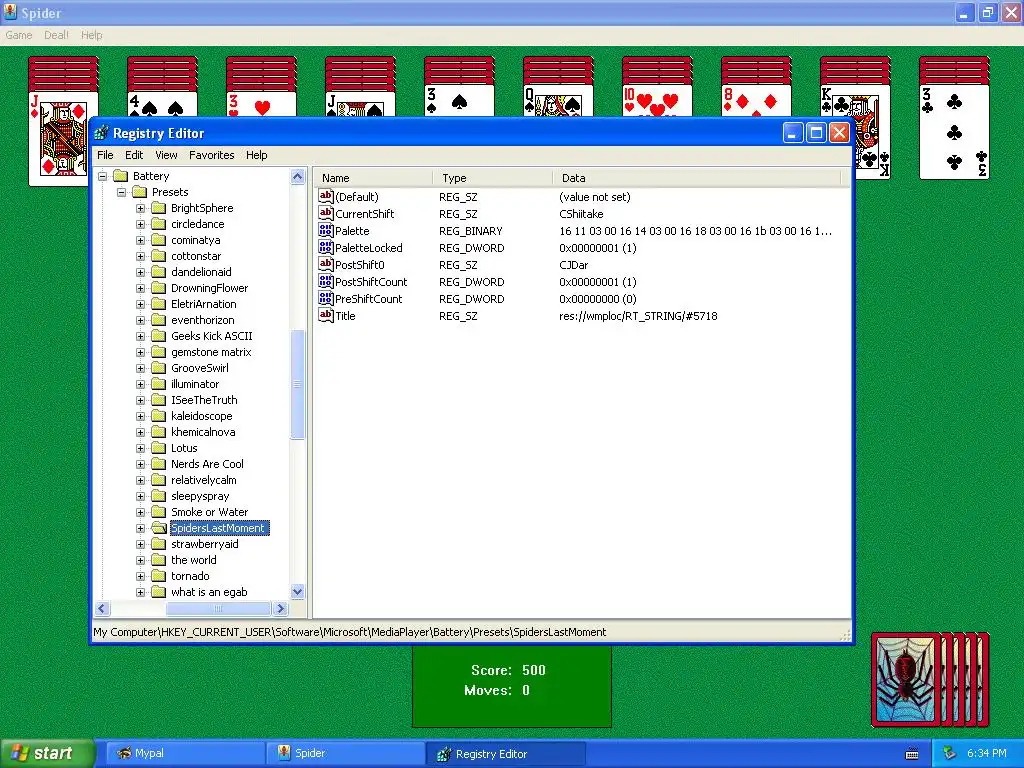Select the gemstone matrix key
This screenshot has height=768, width=1024.
[211, 352]
